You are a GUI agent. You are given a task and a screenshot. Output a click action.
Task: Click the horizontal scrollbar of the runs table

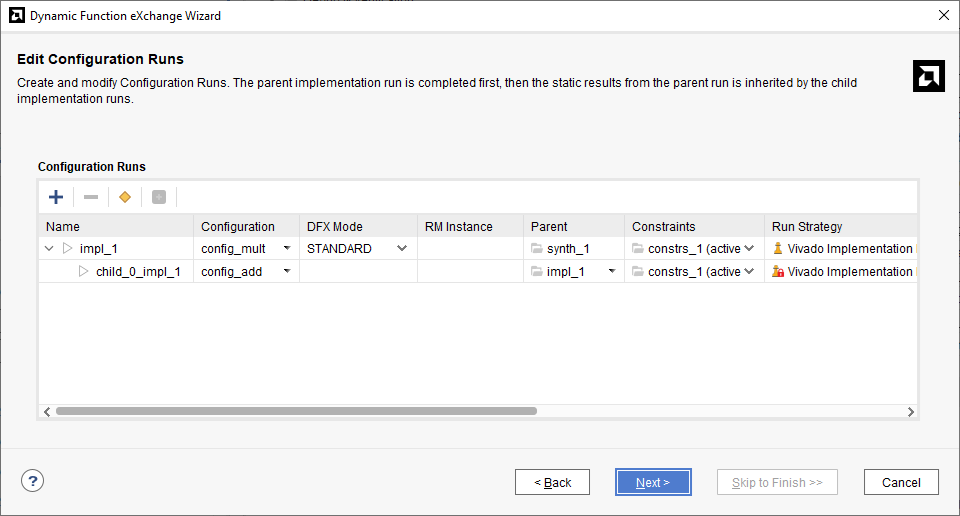(296, 411)
